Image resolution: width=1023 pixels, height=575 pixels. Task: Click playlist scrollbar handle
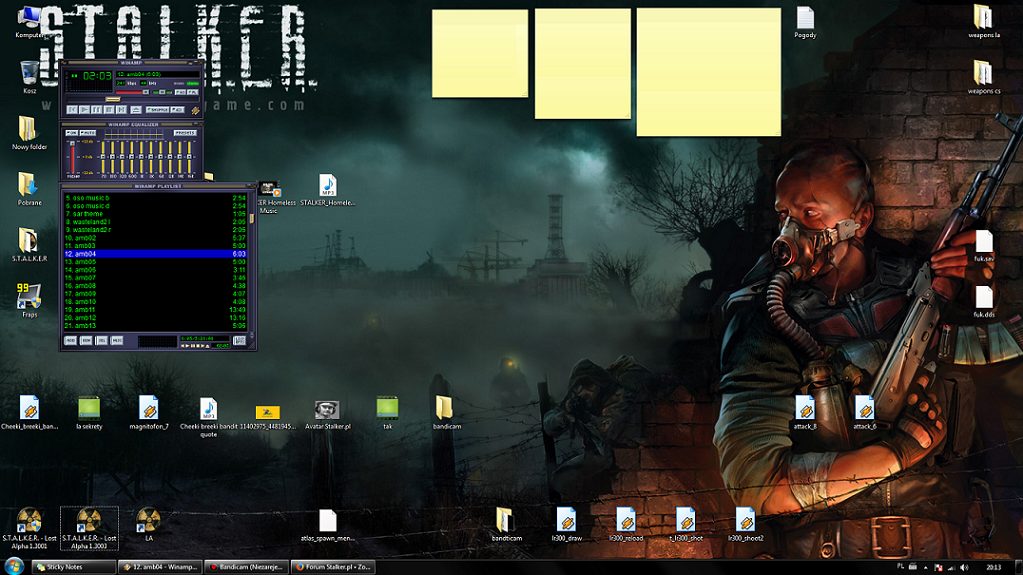point(251,219)
